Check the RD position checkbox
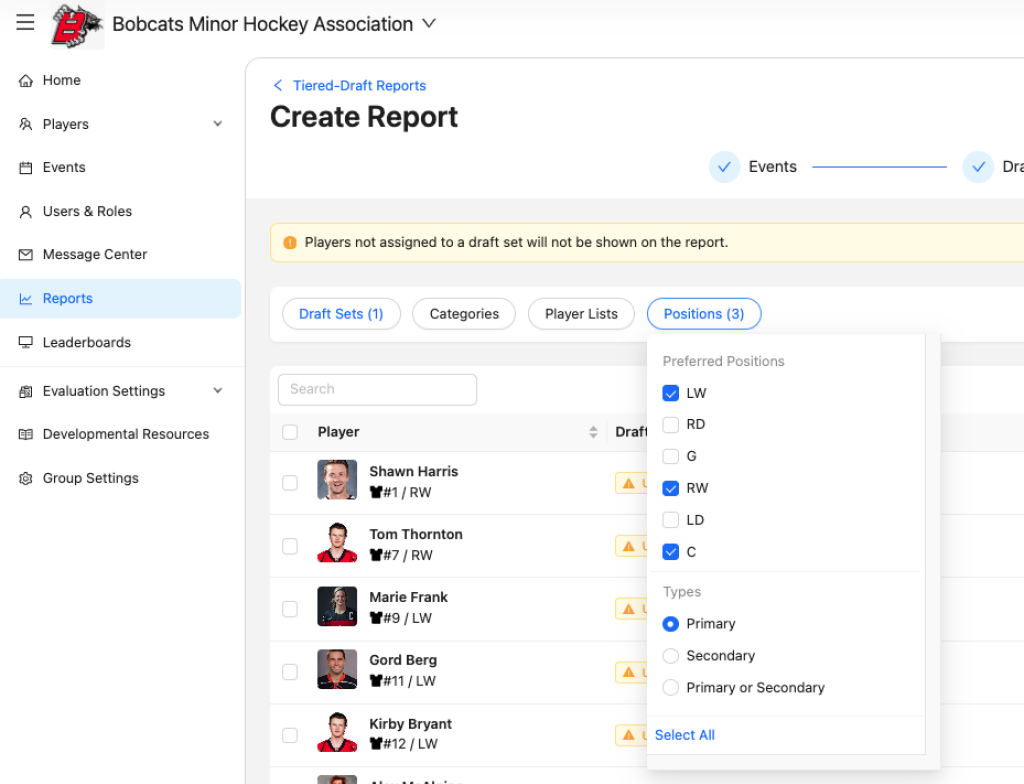Image resolution: width=1024 pixels, height=784 pixels. [x=671, y=425]
